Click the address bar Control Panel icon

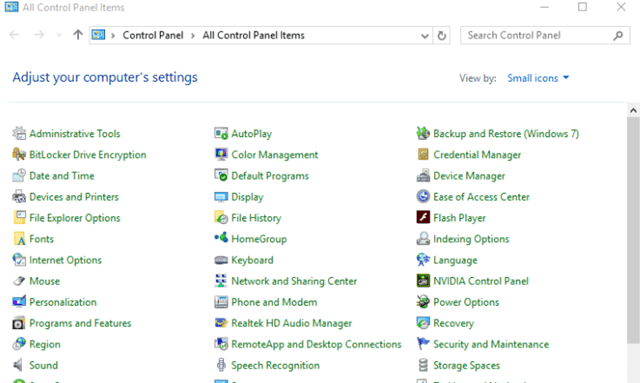click(x=98, y=35)
